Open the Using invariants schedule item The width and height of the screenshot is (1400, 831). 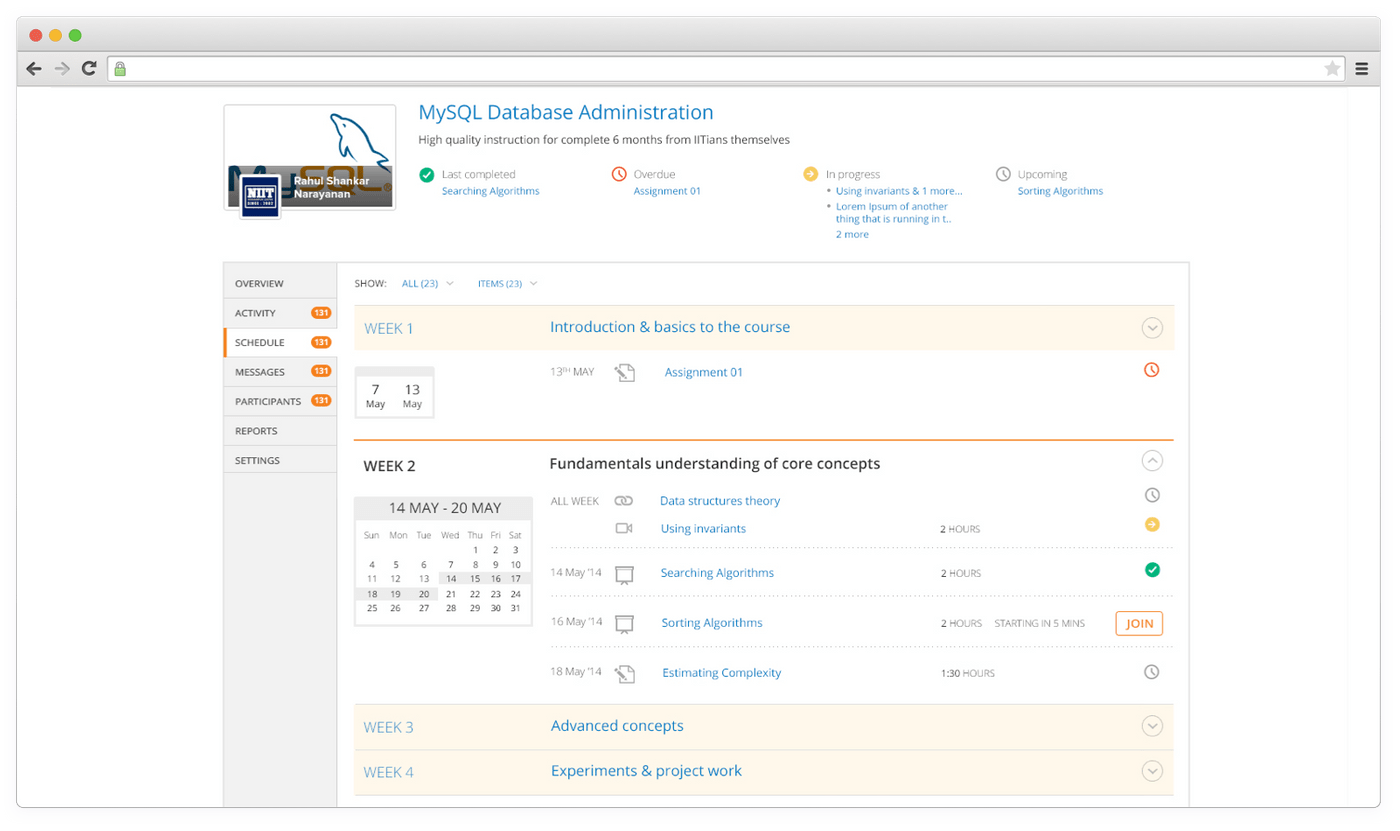coord(703,529)
